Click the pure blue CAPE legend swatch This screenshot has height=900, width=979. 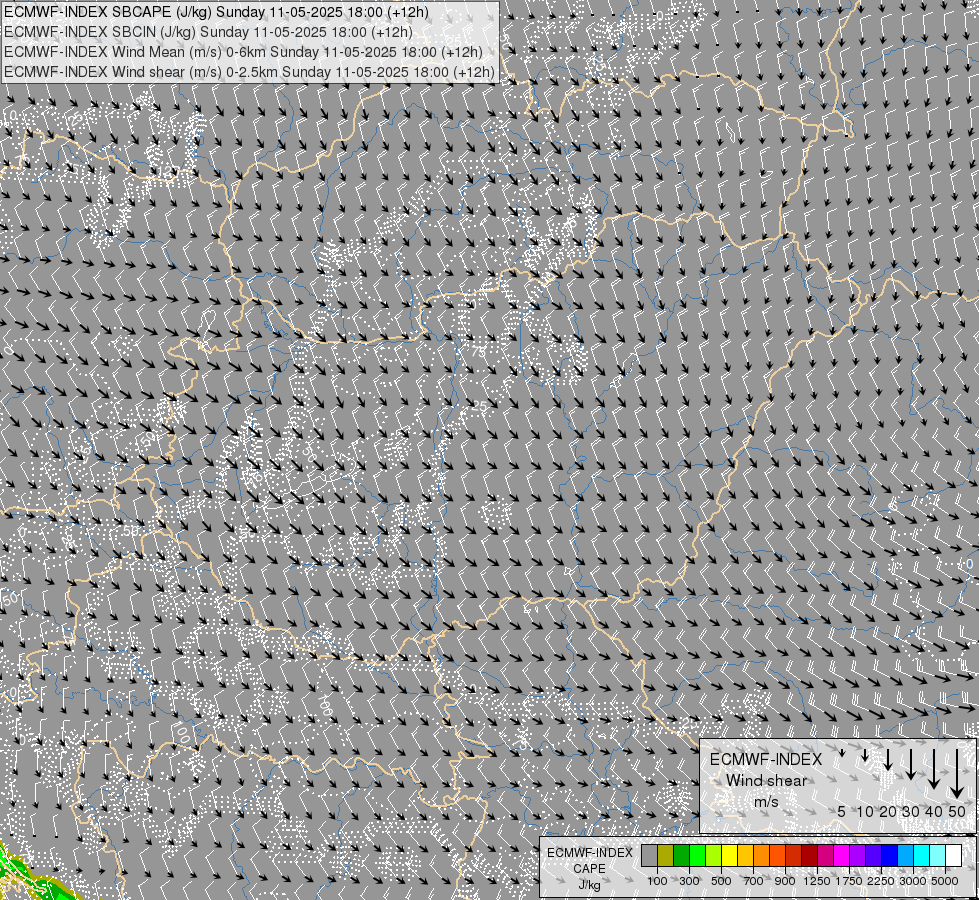click(890, 856)
